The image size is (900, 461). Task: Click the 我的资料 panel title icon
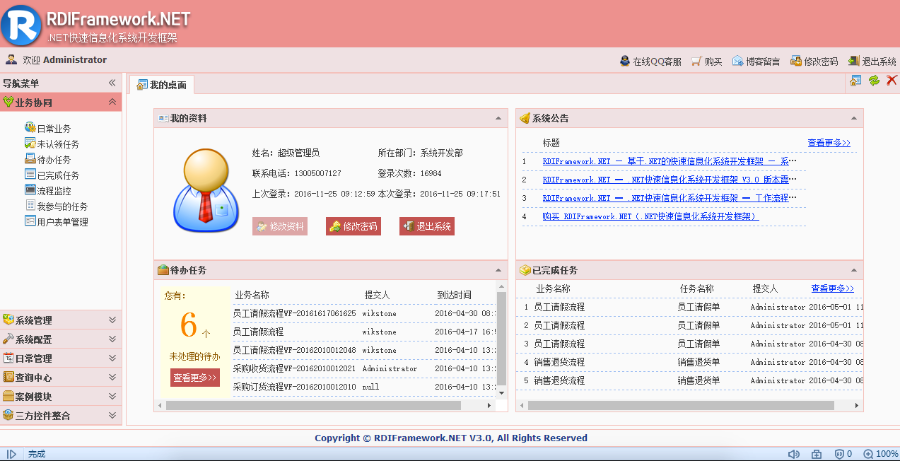coord(163,118)
